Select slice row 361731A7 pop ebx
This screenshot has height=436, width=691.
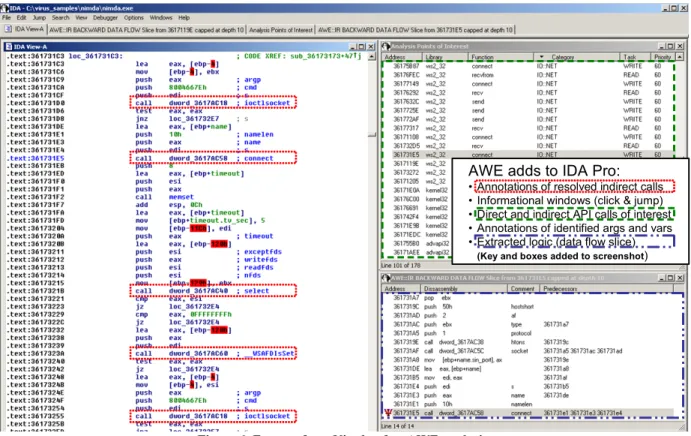pyautogui.click(x=528, y=298)
